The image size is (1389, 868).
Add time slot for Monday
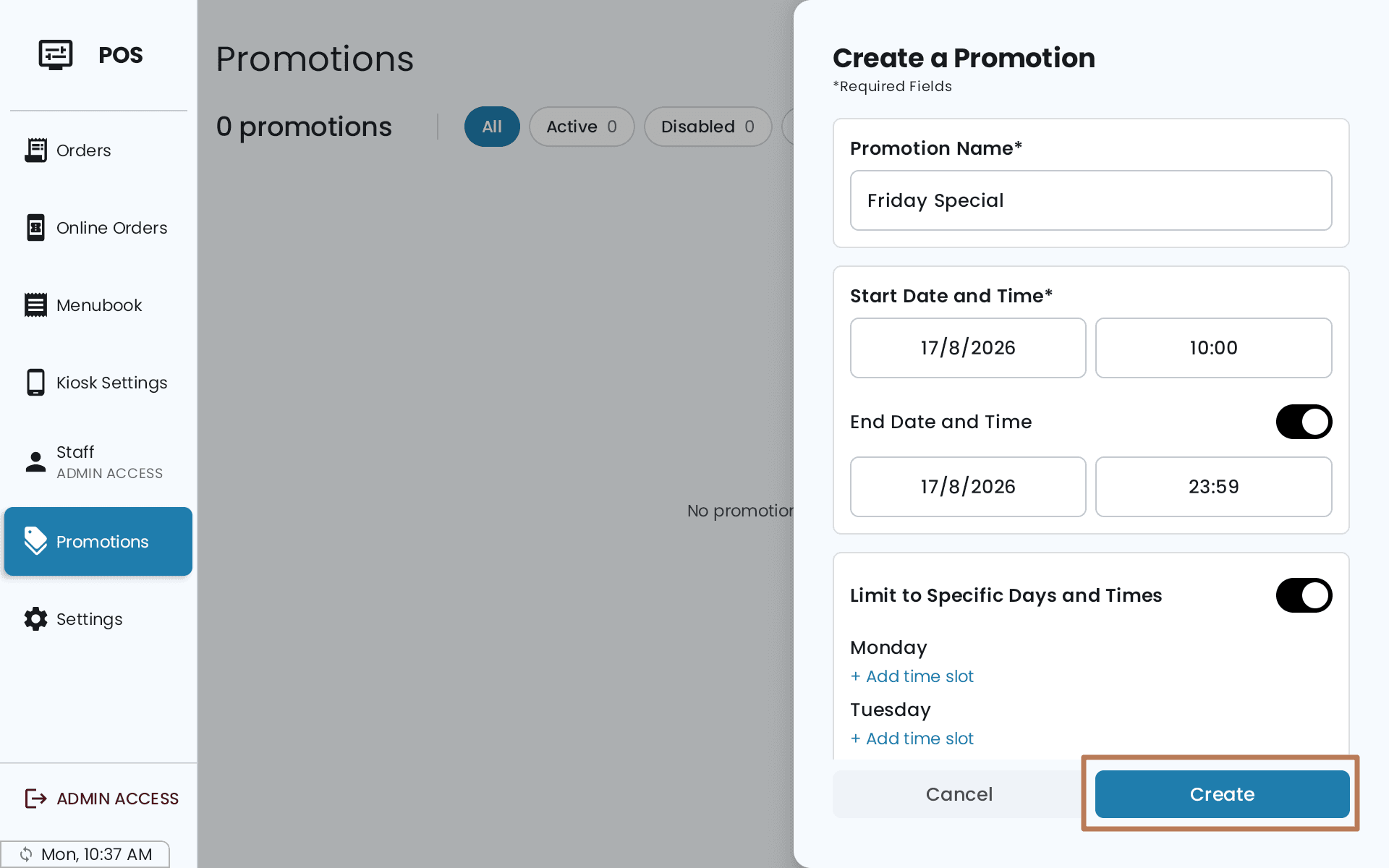coord(912,676)
